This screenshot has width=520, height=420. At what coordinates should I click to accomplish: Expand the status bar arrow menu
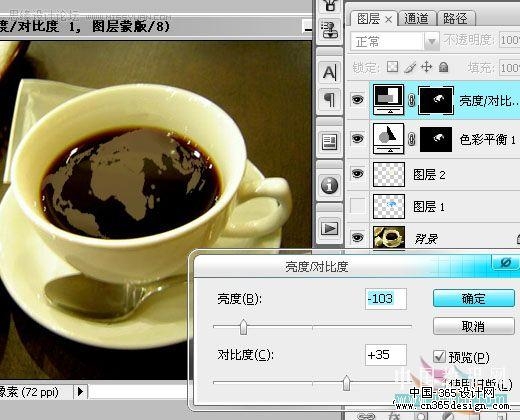click(80, 391)
